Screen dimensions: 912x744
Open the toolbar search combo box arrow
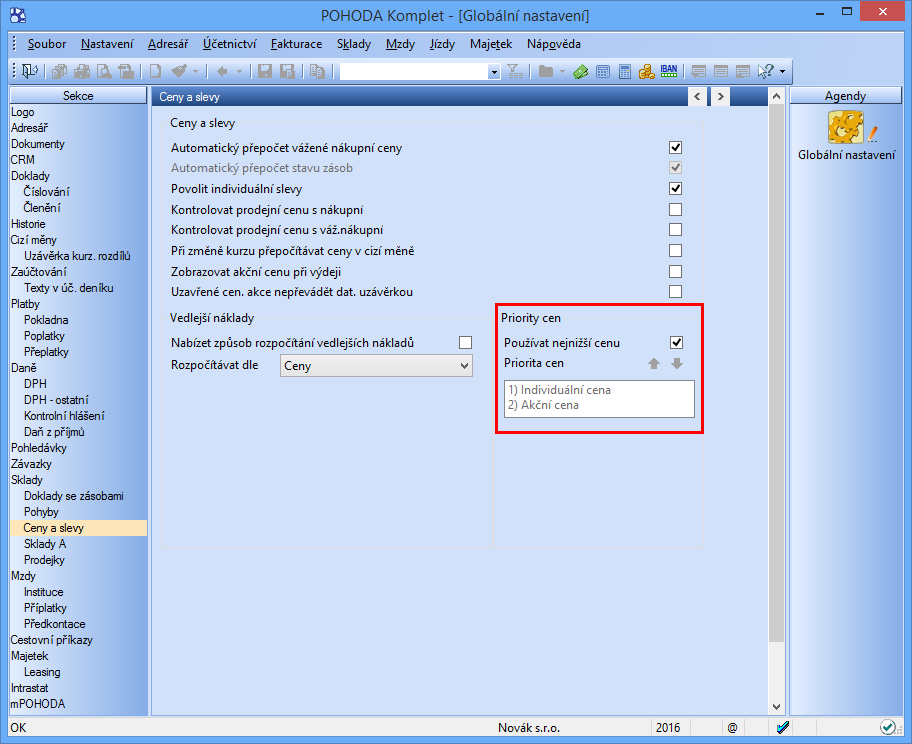[494, 72]
